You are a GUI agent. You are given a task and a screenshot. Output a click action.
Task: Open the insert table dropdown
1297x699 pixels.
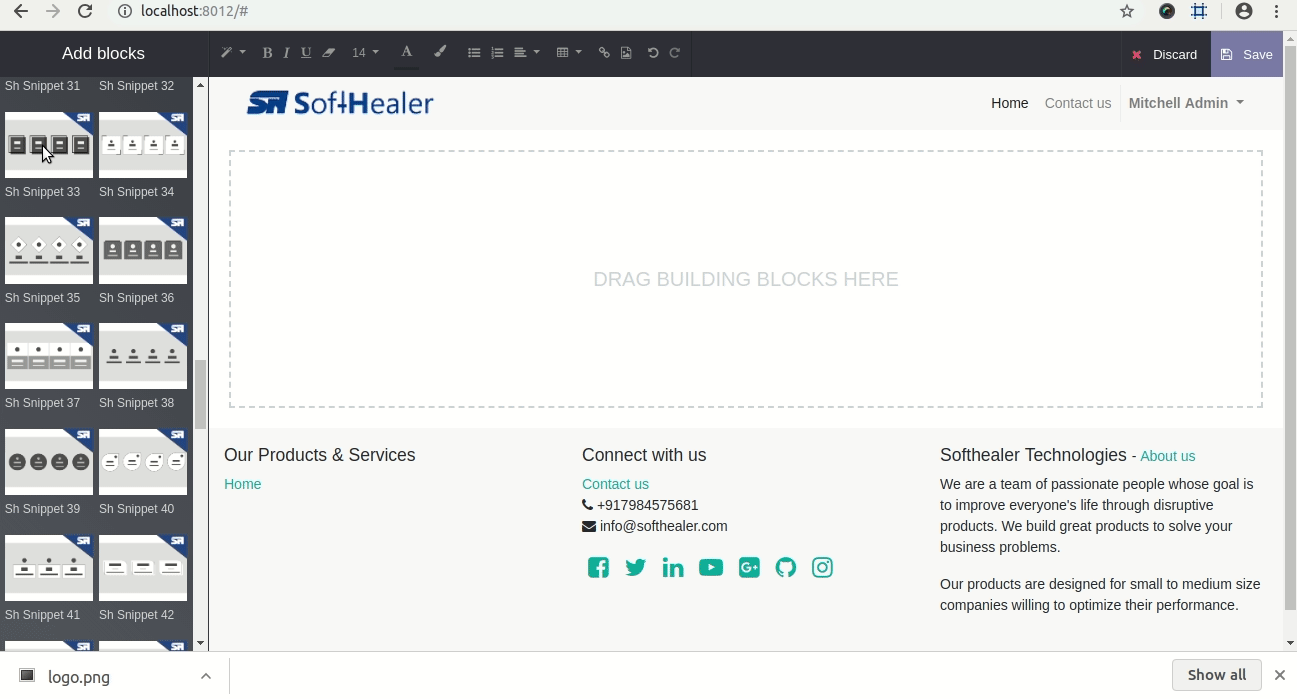click(568, 53)
